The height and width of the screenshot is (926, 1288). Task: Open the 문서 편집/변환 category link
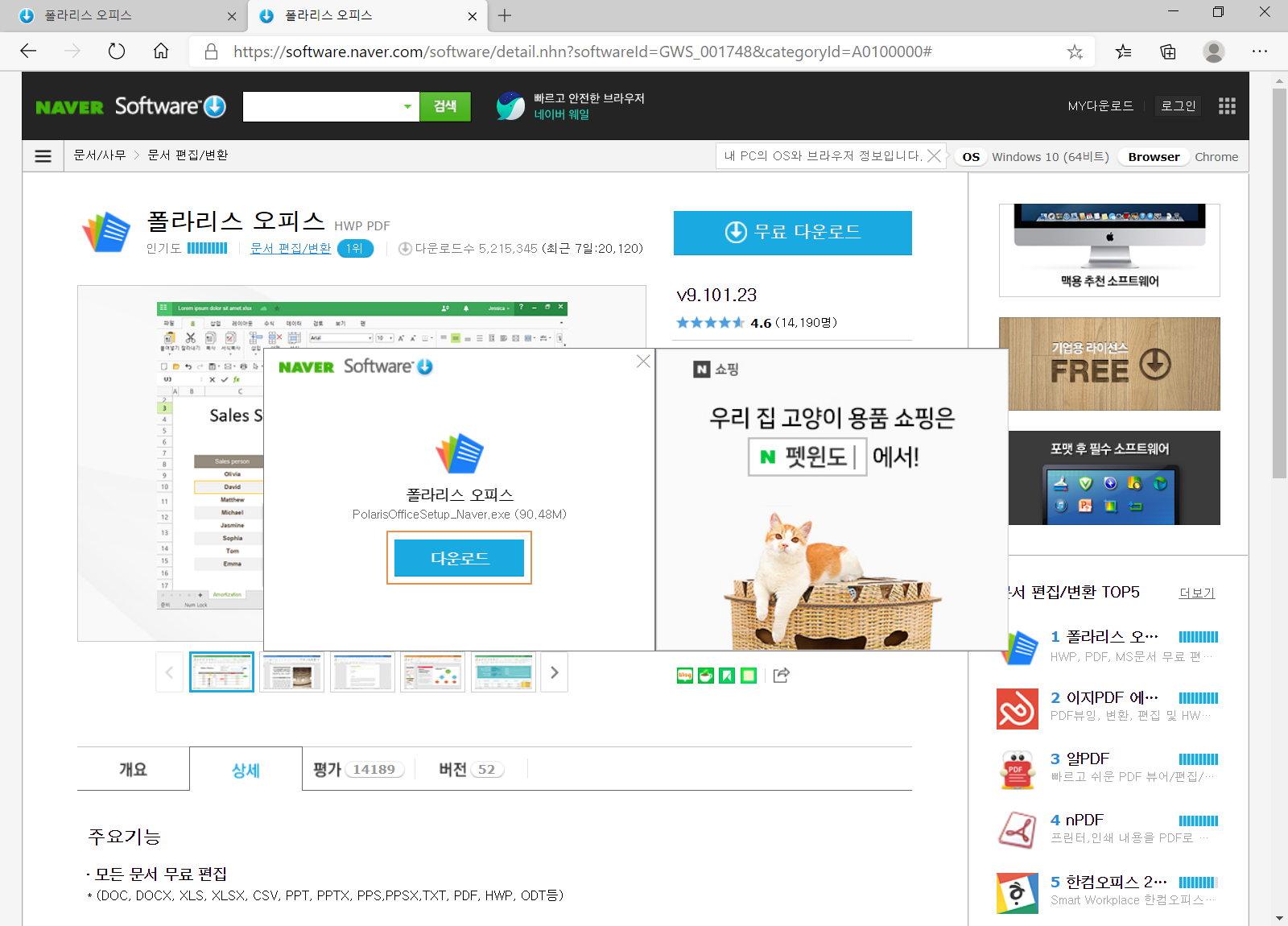click(x=291, y=248)
